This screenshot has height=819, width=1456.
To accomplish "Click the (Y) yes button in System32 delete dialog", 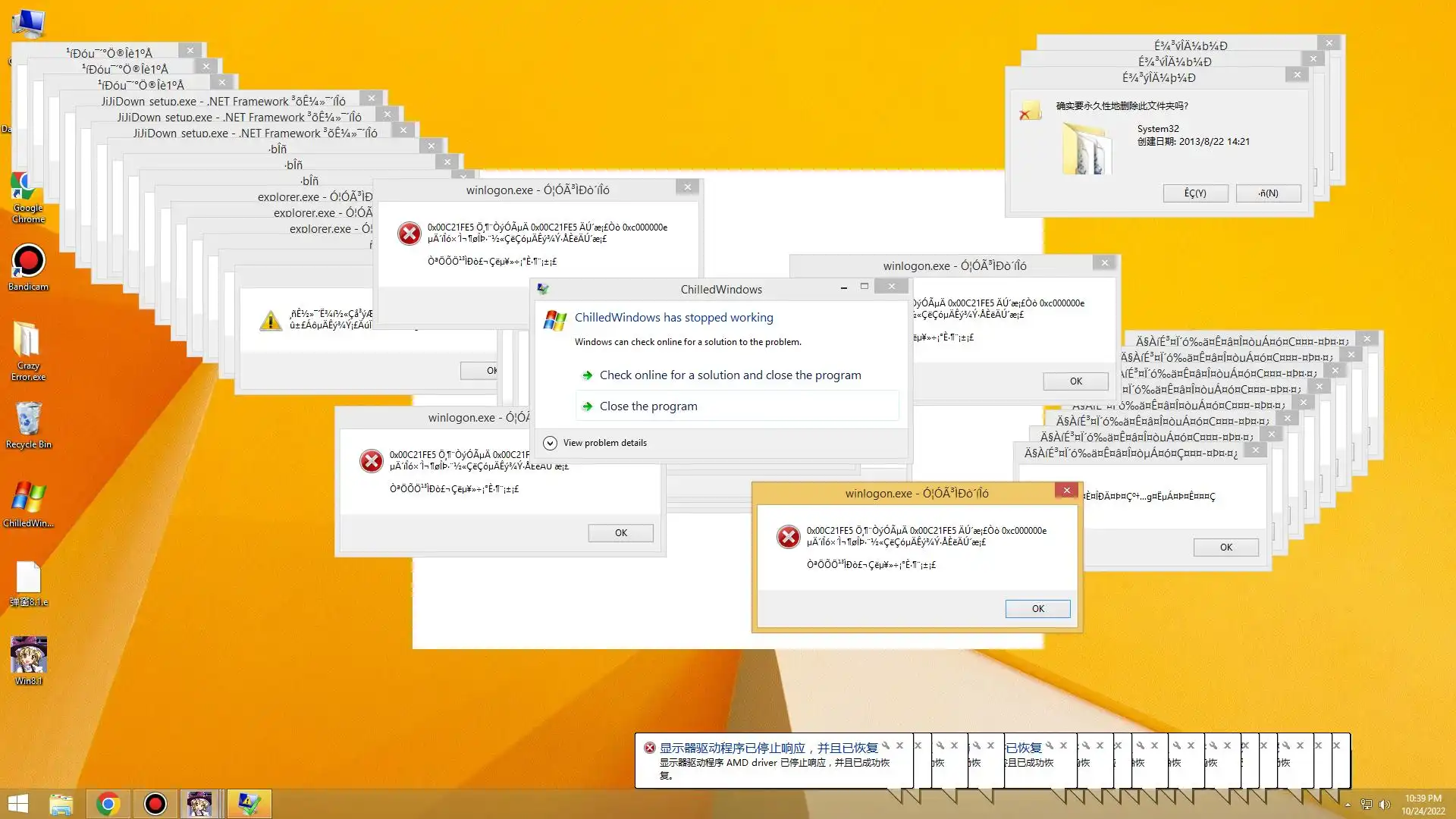I will tap(1195, 193).
